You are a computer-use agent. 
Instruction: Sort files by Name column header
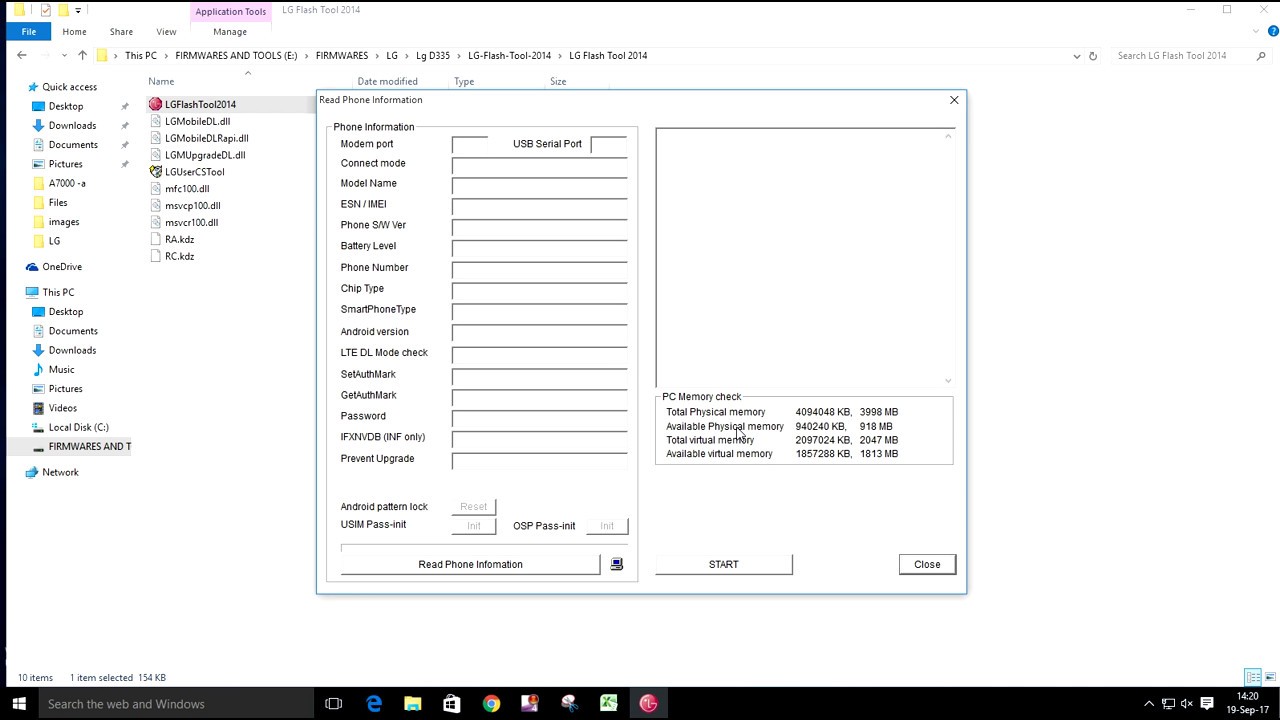161,82
